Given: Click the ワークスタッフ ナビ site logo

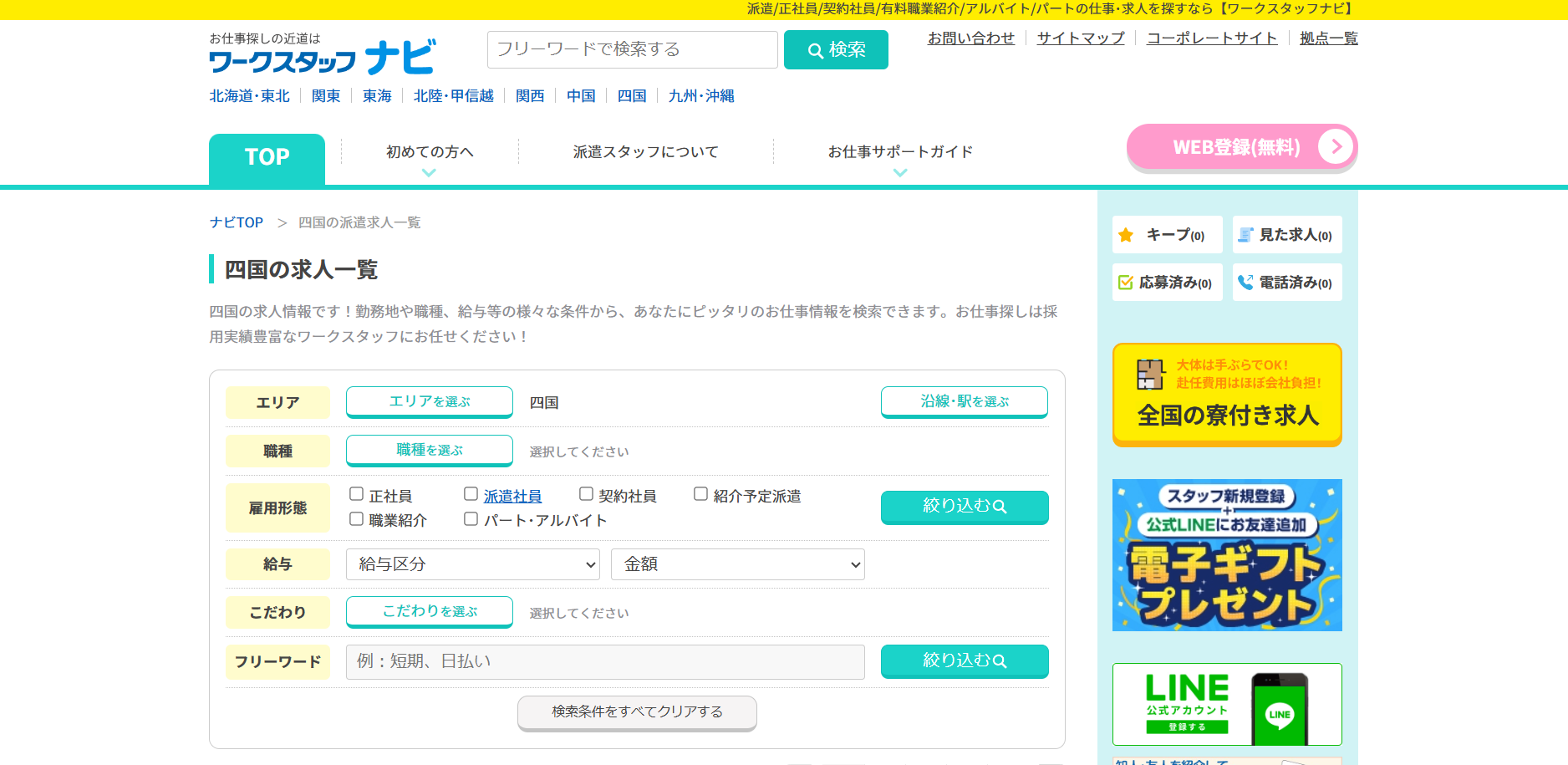Looking at the screenshot, I should (x=322, y=55).
